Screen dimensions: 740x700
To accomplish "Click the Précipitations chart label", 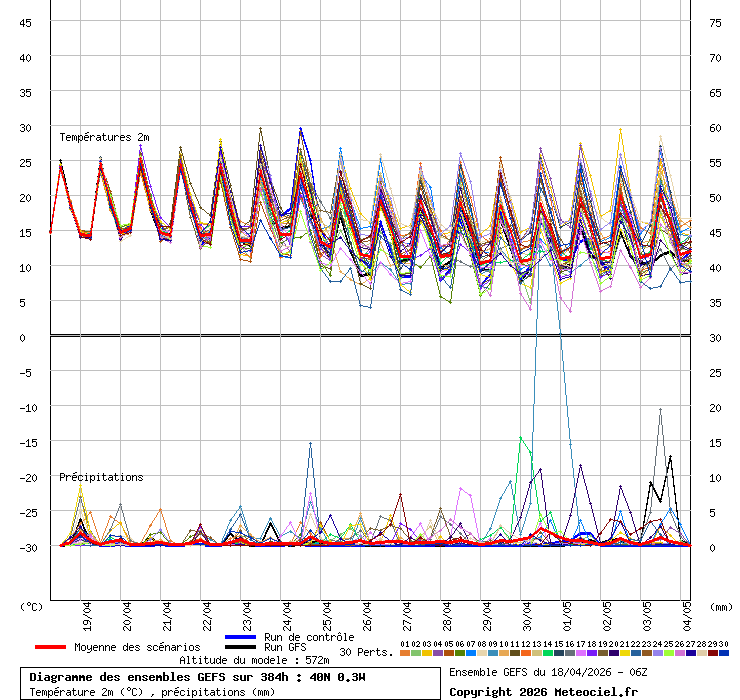I will pyautogui.click(x=101, y=477).
